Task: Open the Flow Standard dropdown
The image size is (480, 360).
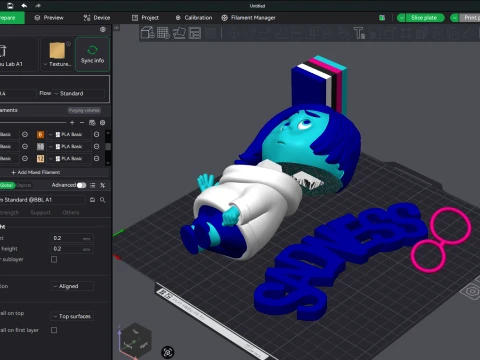Action: click(x=79, y=93)
